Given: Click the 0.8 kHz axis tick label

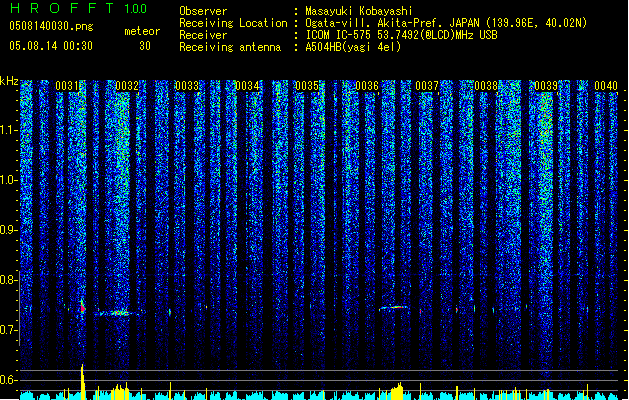Looking at the screenshot, I should tap(9, 280).
